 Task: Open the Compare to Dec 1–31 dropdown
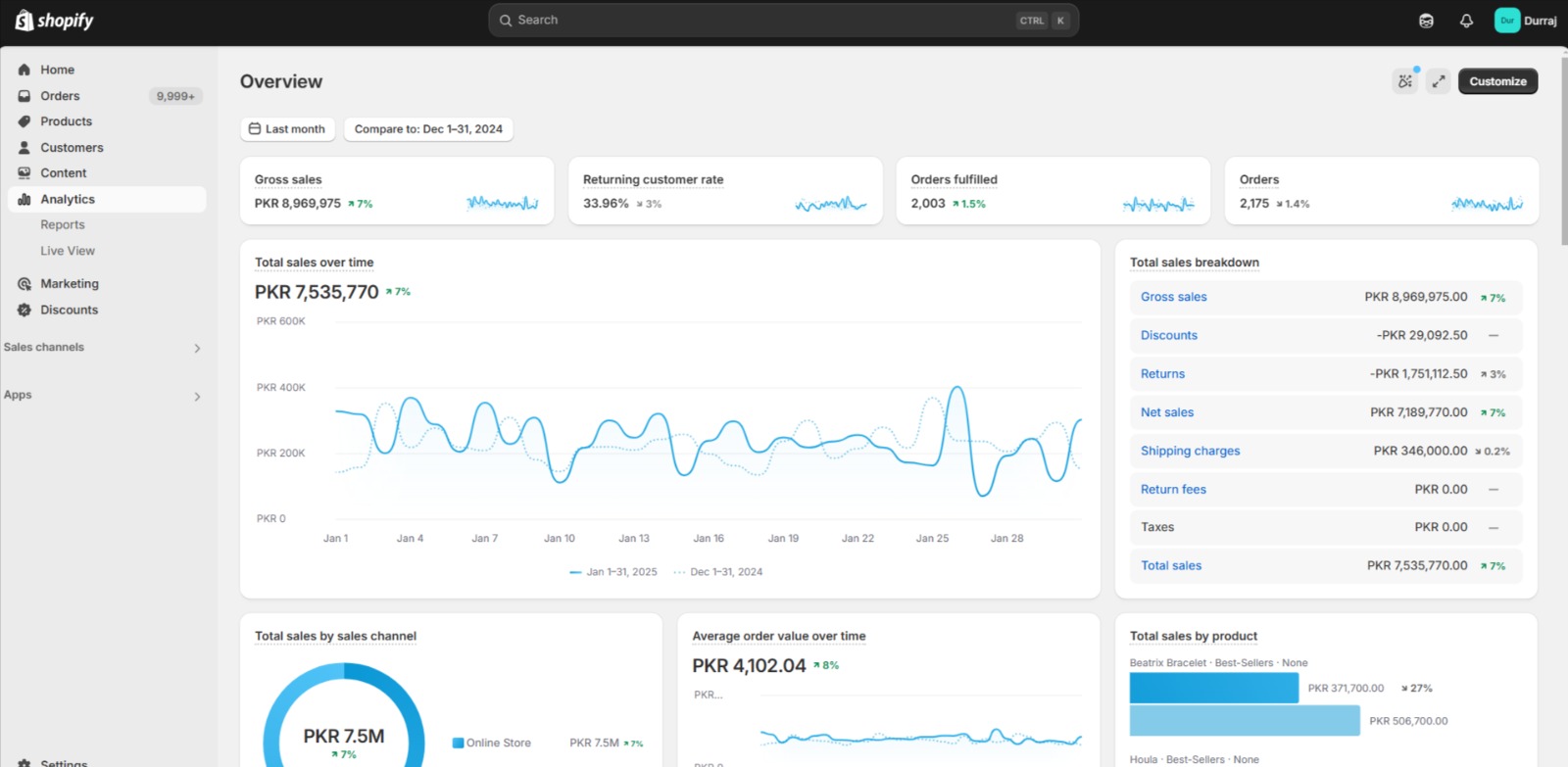click(428, 129)
